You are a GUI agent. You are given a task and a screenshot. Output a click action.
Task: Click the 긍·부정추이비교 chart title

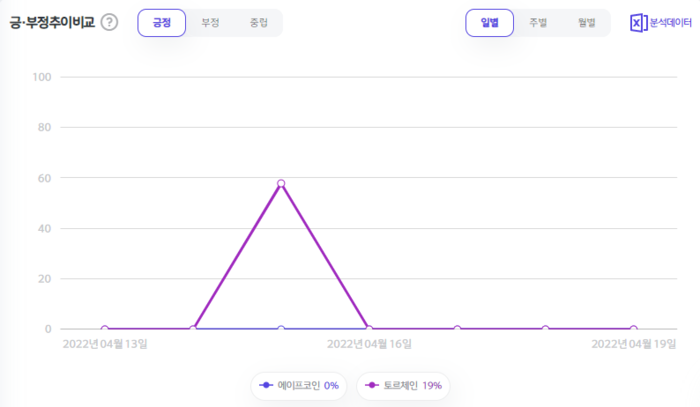(52, 23)
